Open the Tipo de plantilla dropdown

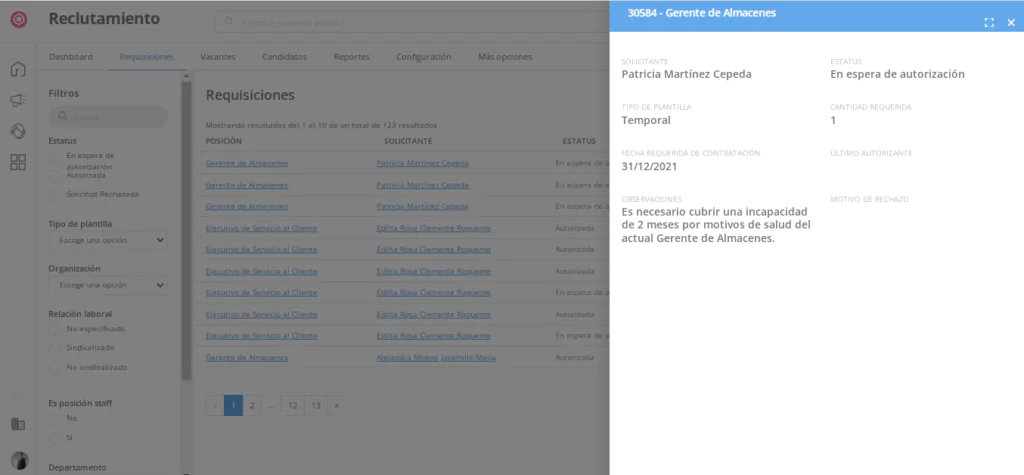[x=108, y=240]
